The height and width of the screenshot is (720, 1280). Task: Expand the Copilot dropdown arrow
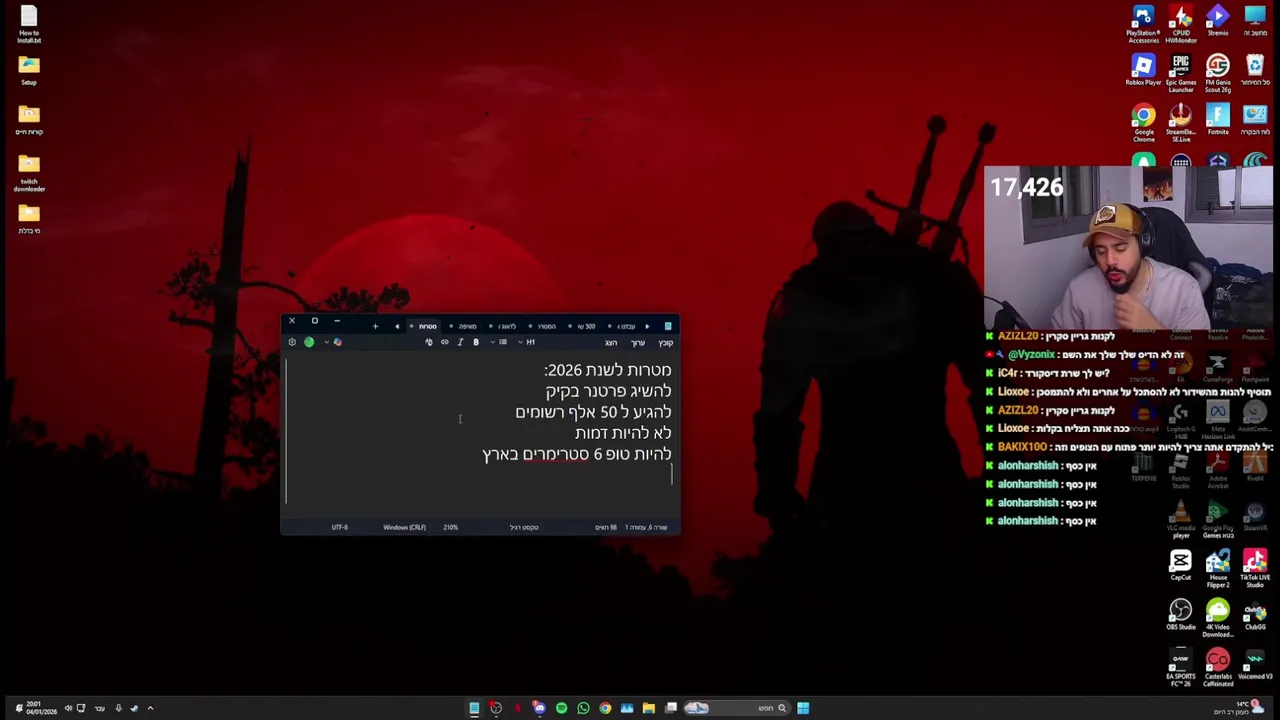coord(326,342)
